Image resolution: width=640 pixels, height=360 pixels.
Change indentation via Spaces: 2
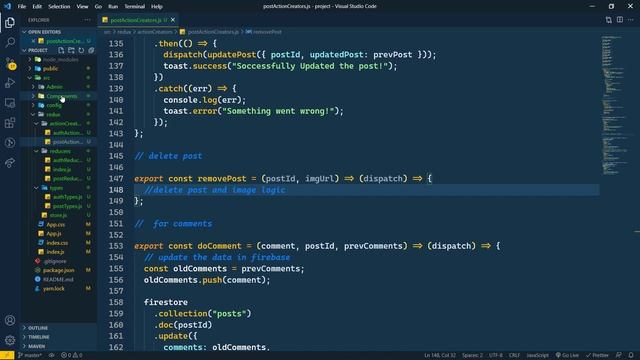tap(472, 355)
